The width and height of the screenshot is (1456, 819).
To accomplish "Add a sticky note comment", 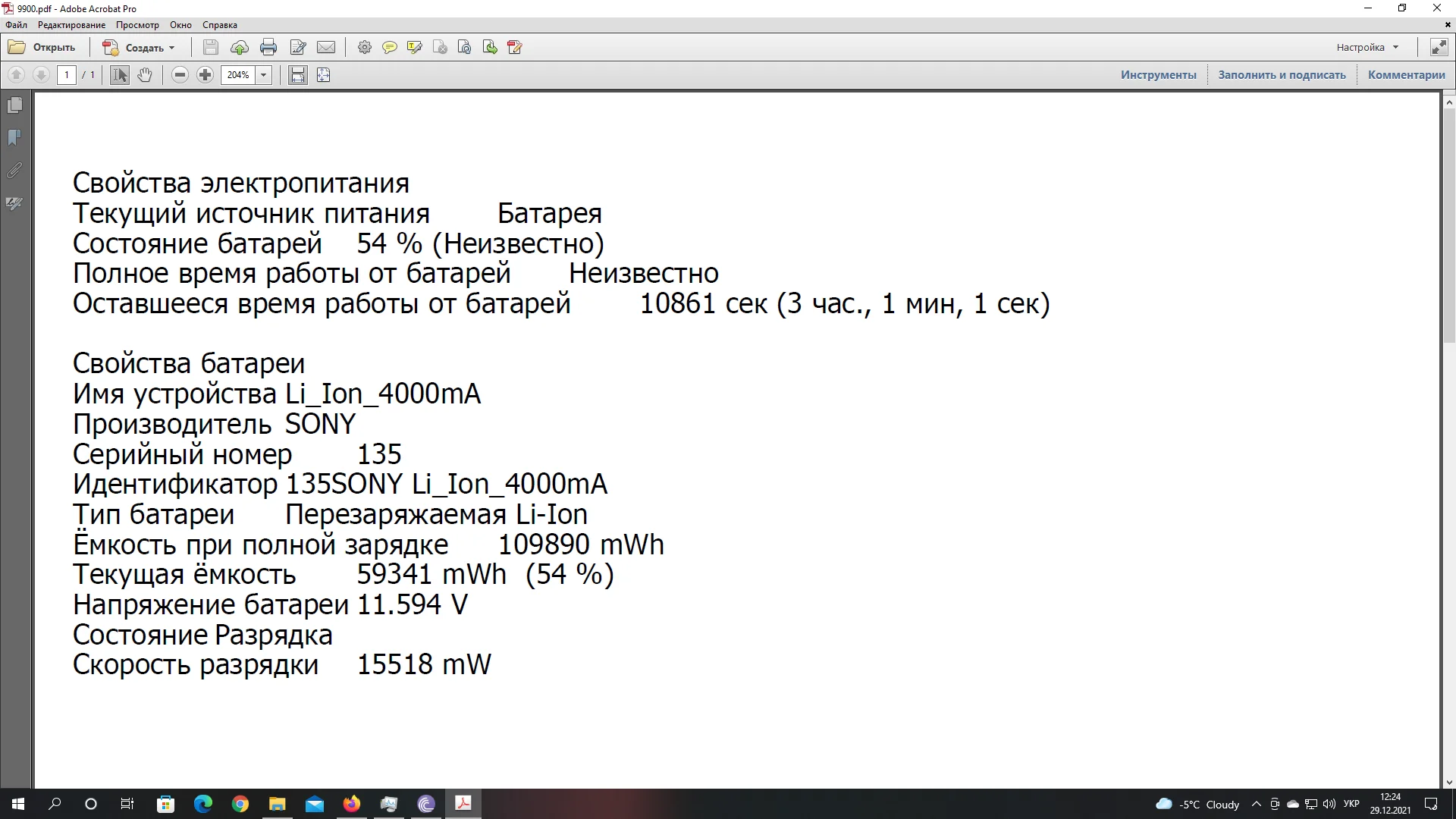I will (x=390, y=48).
